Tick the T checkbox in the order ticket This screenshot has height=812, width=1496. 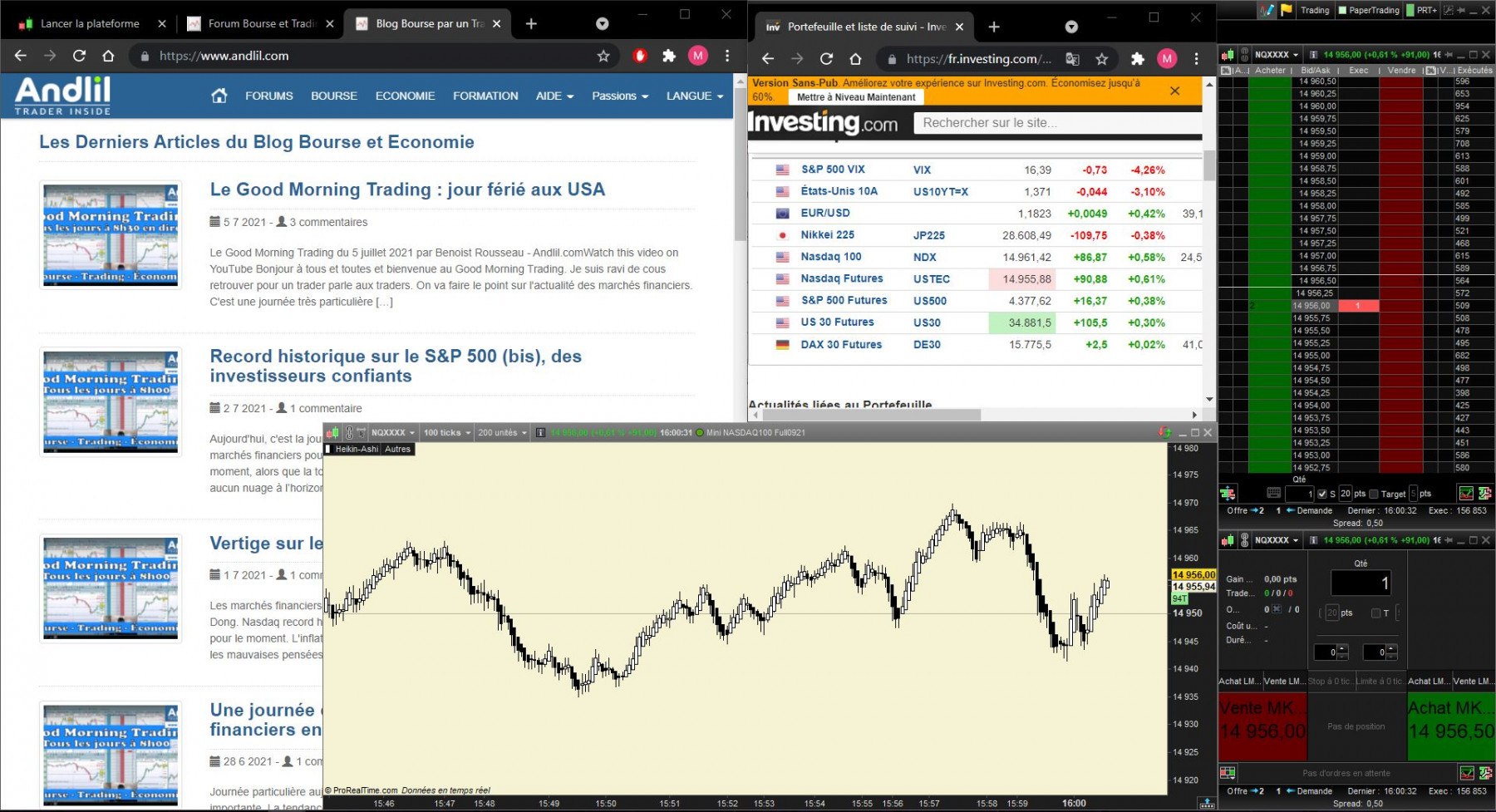click(x=1375, y=613)
